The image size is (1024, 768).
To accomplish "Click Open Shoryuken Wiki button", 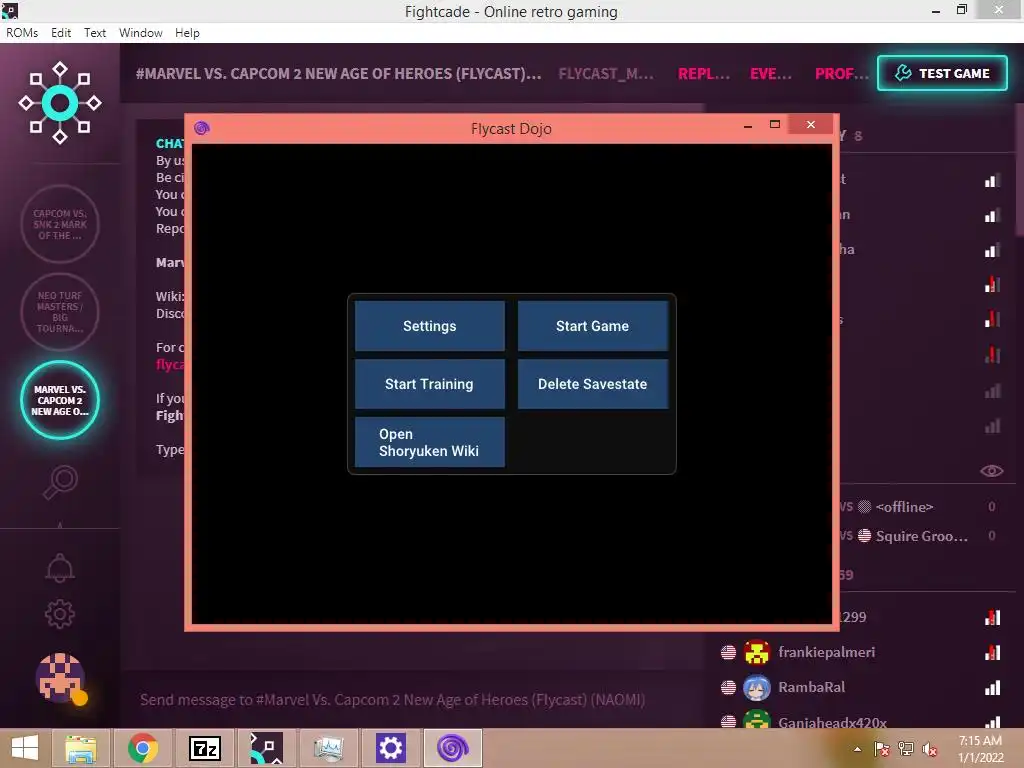I will 430,442.
